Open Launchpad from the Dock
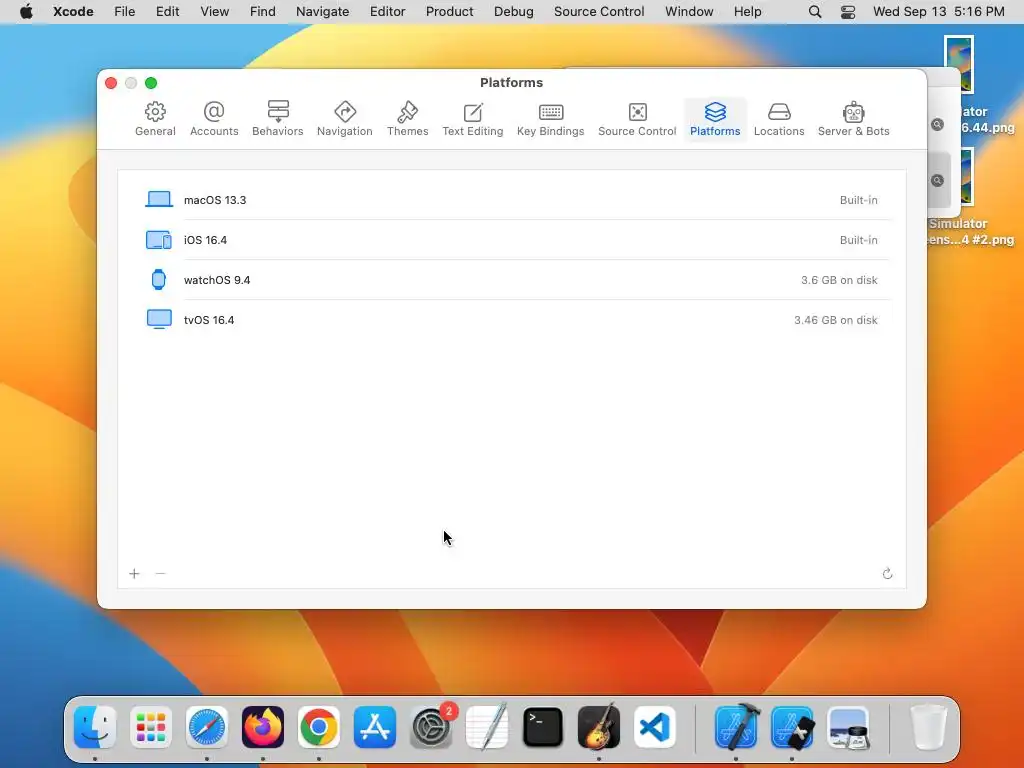The height and width of the screenshot is (768, 1024). [x=151, y=727]
